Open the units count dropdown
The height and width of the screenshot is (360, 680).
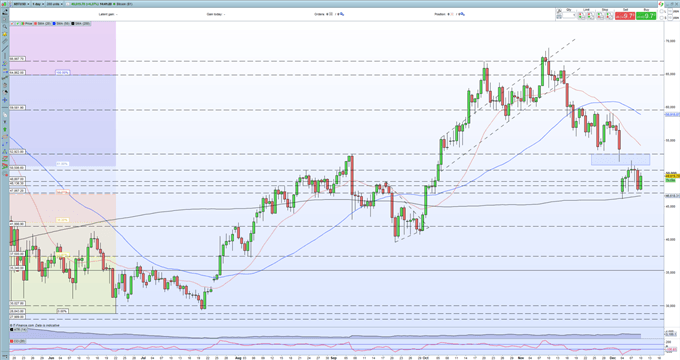[x=55, y=4]
